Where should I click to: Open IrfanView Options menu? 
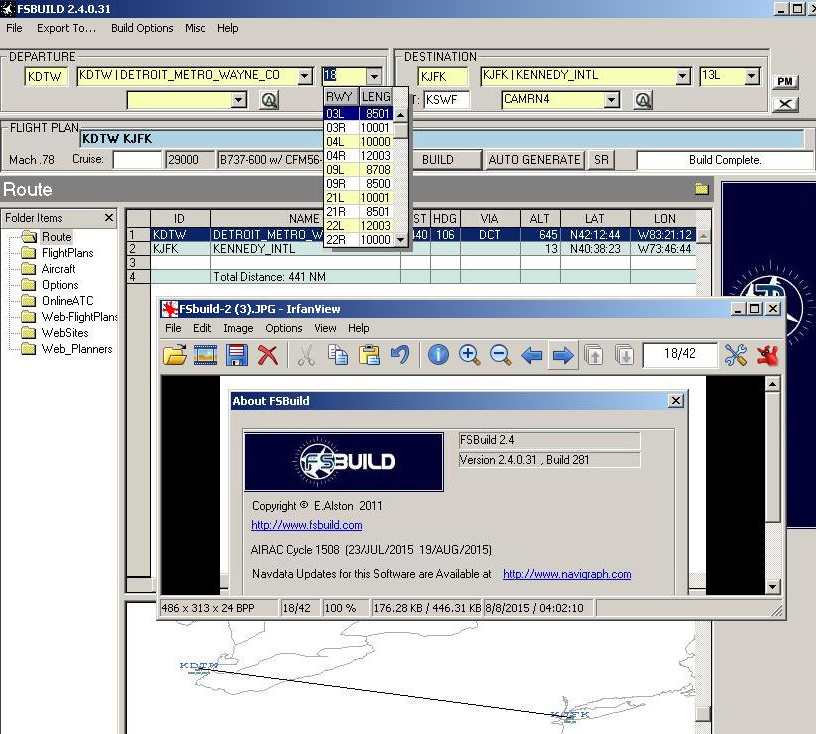point(284,328)
